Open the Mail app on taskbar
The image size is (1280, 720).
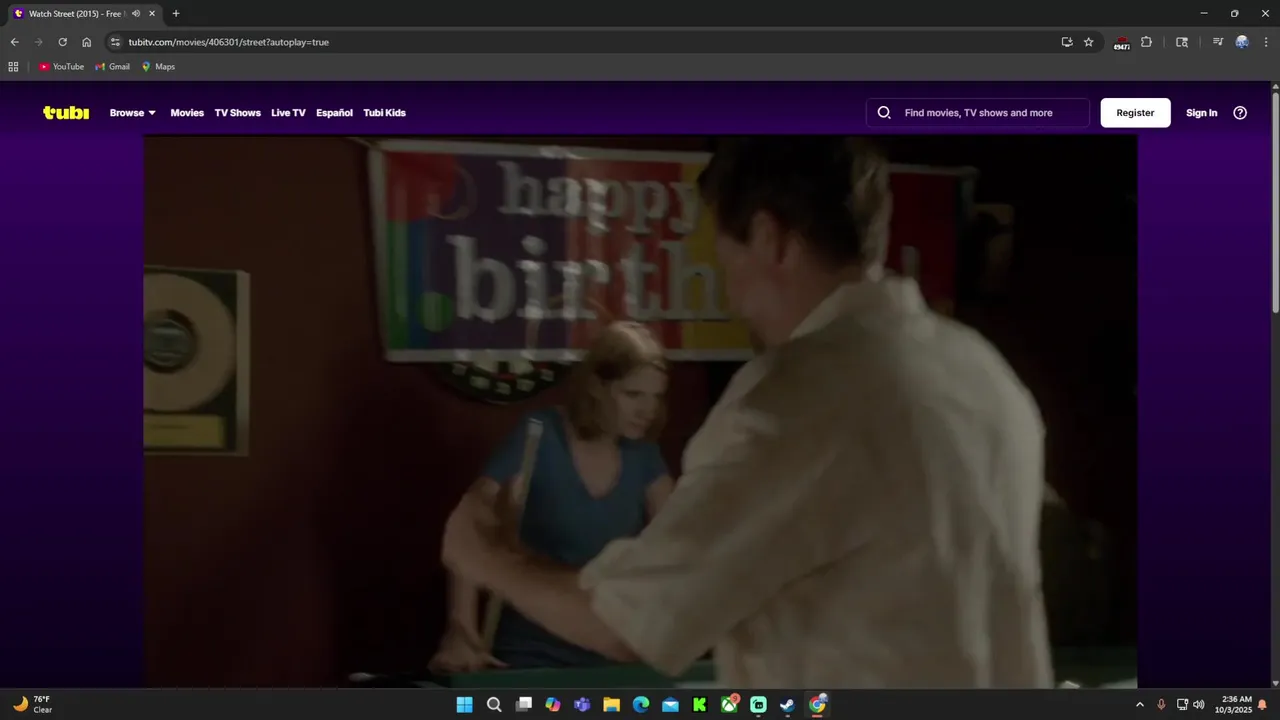coord(670,705)
